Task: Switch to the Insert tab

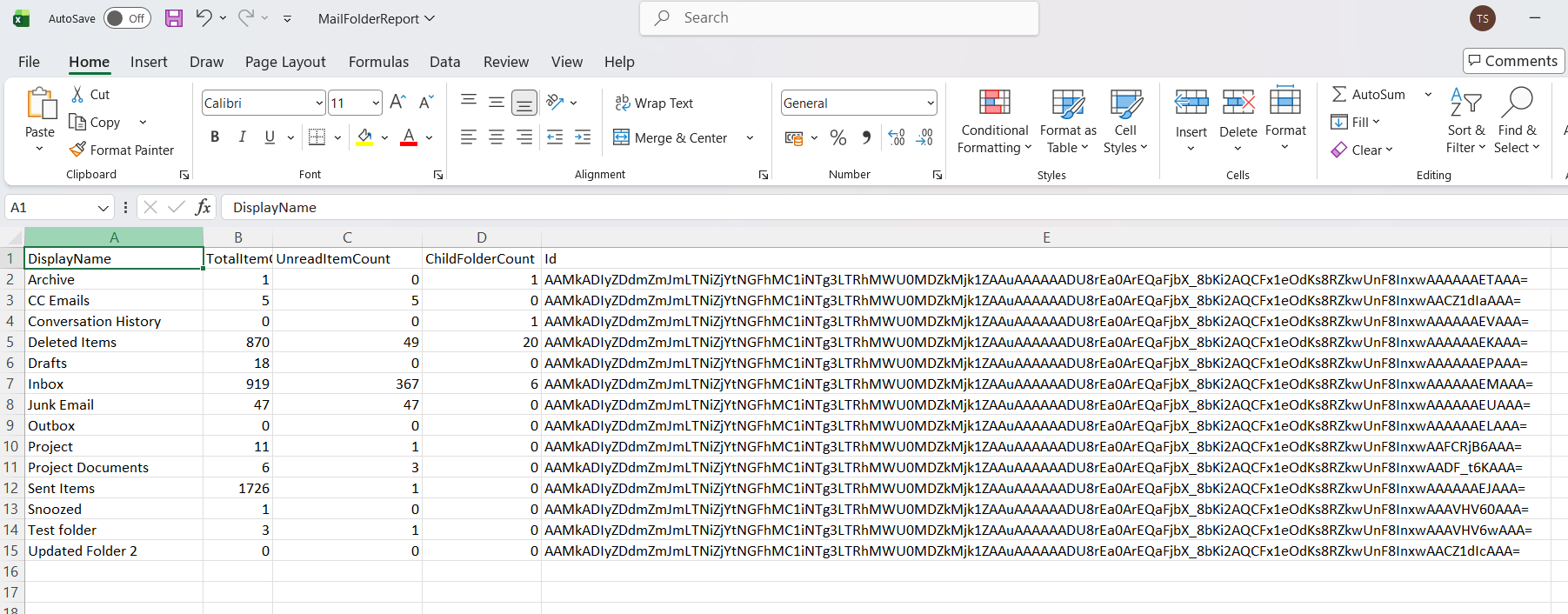Action: pyautogui.click(x=149, y=62)
